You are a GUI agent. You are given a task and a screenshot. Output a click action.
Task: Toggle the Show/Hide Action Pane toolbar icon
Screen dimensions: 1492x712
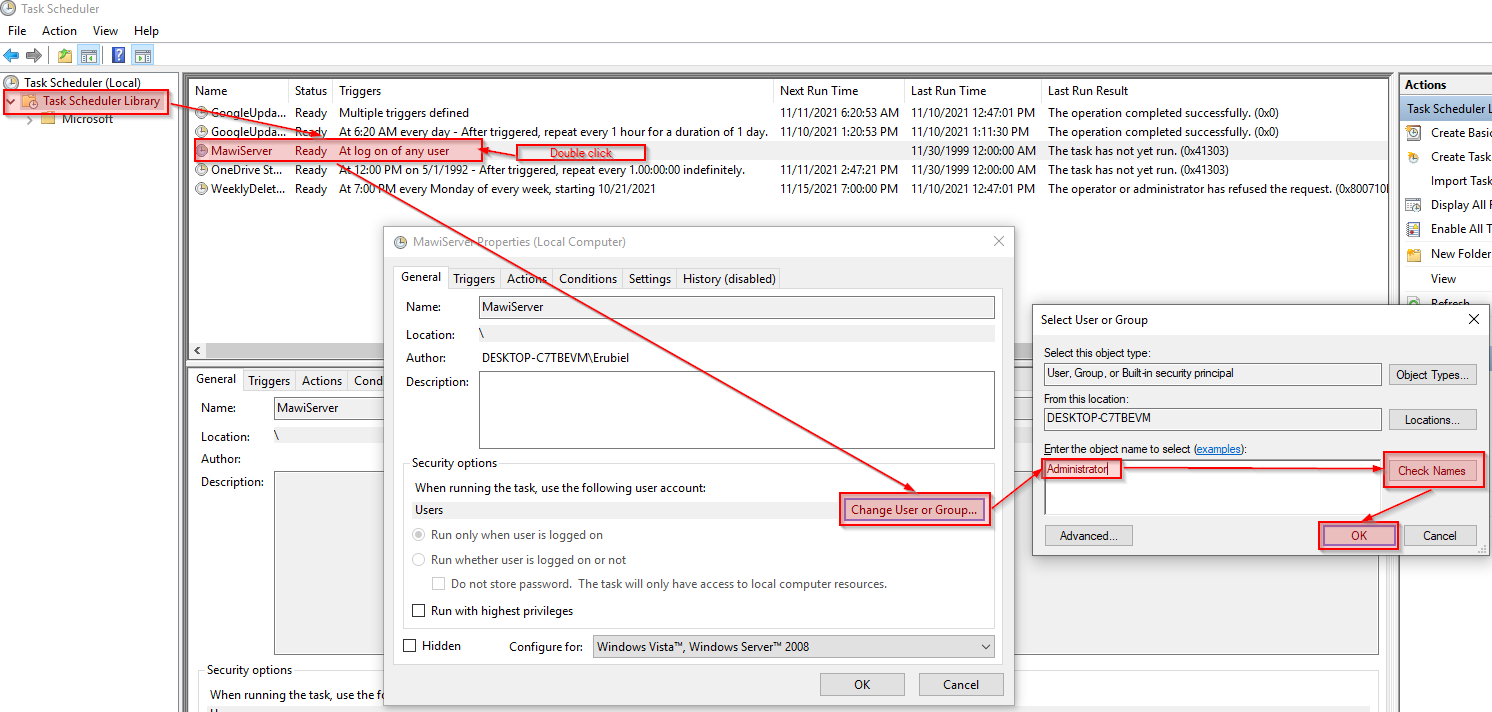point(143,56)
